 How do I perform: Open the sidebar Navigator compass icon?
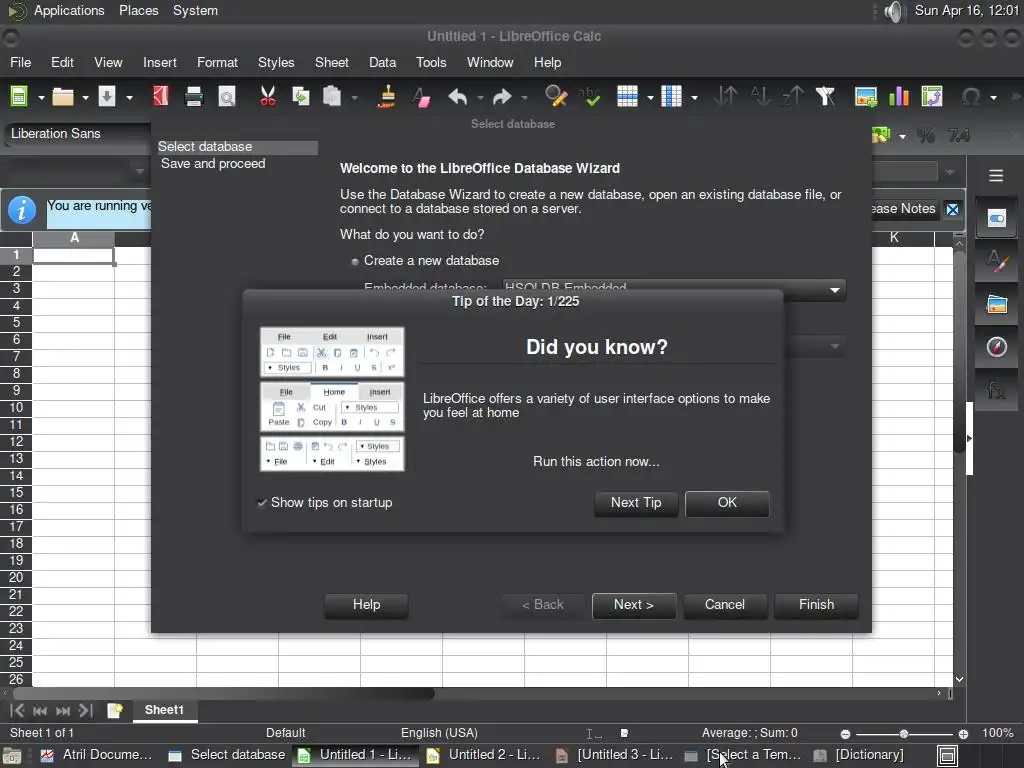(997, 347)
